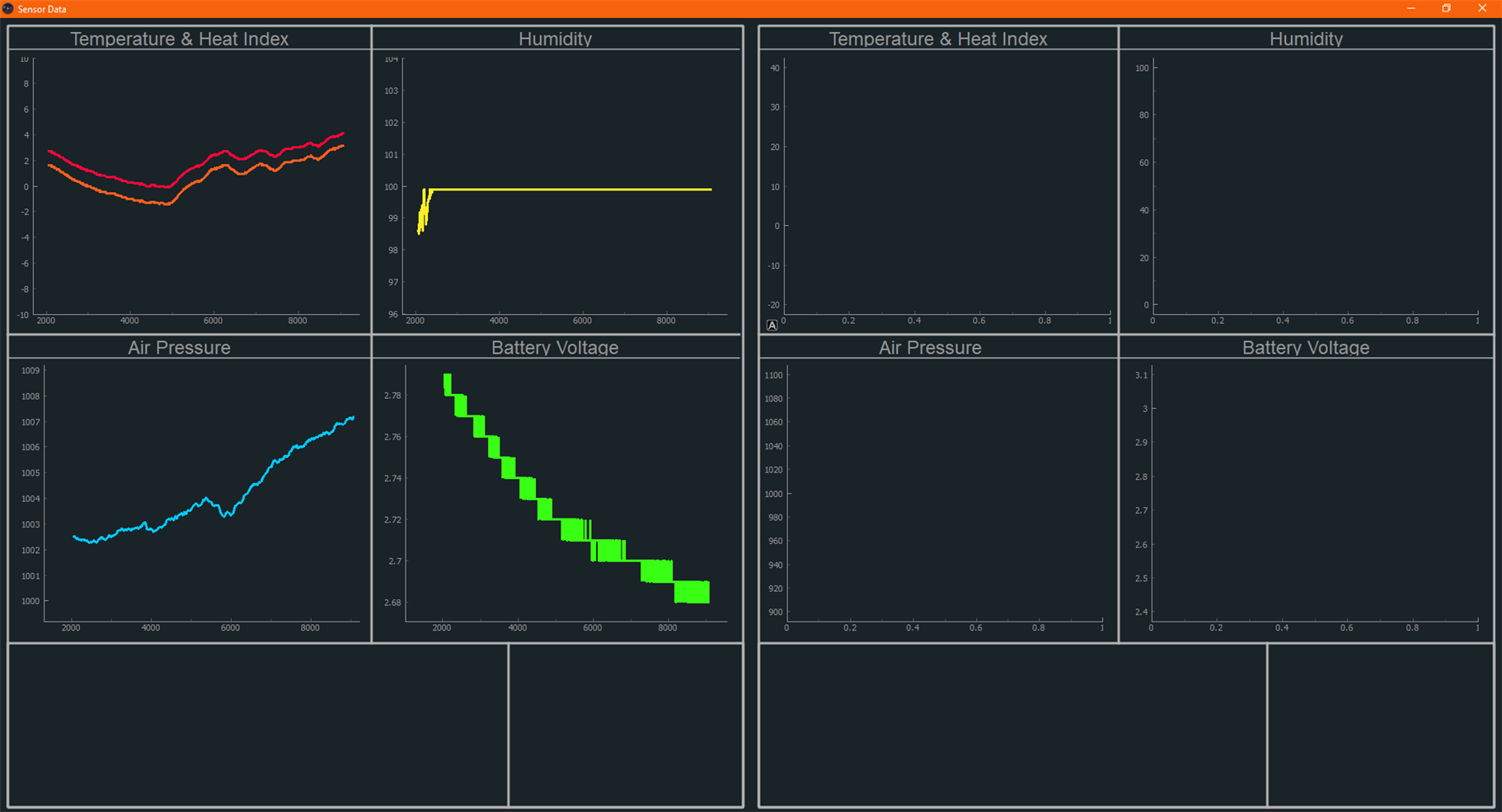Click the 'Humidity' title above the yellow line
Viewport: 1502px width, 812px height.
tap(555, 39)
